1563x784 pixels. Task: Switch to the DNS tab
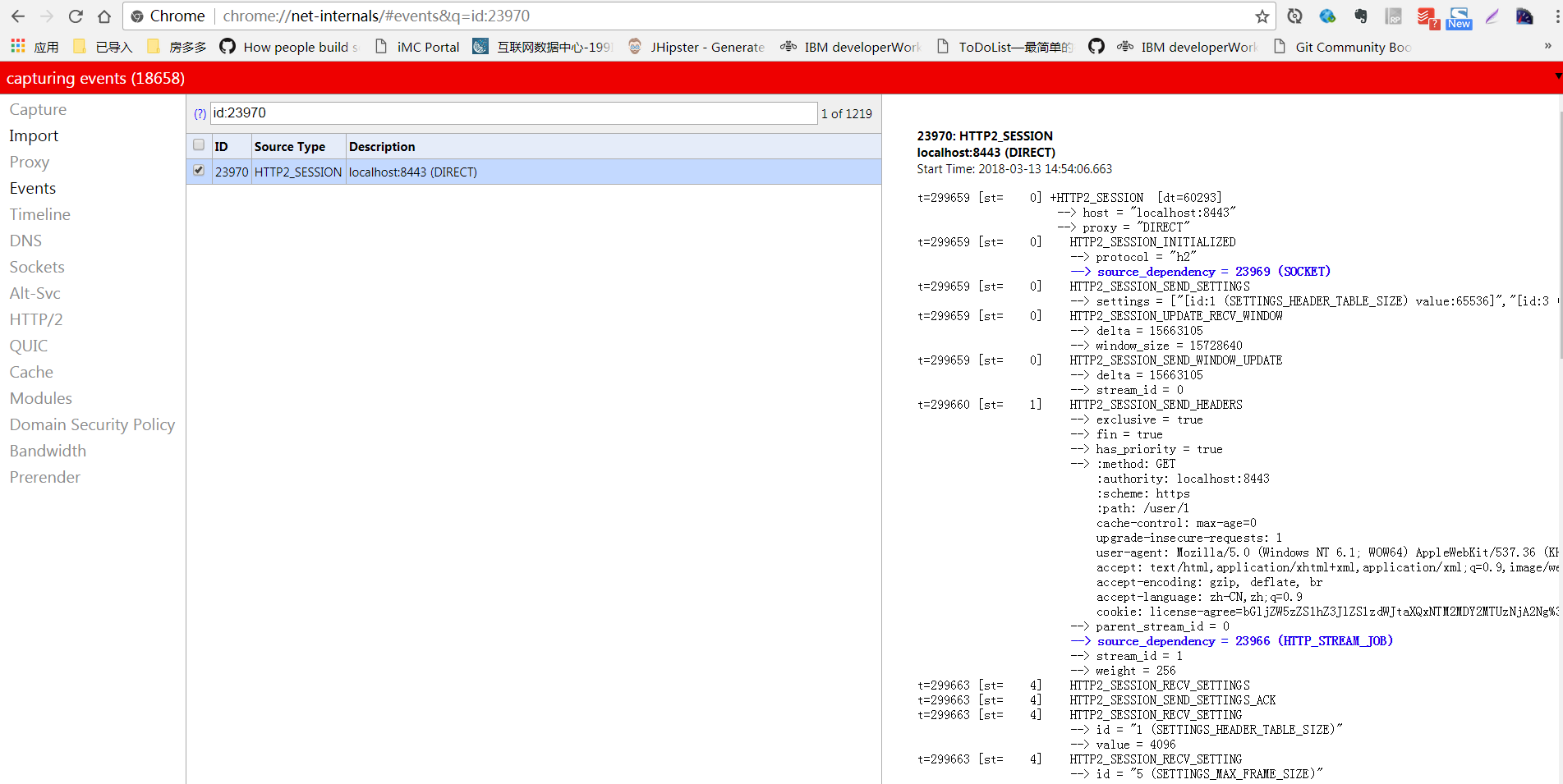click(25, 241)
